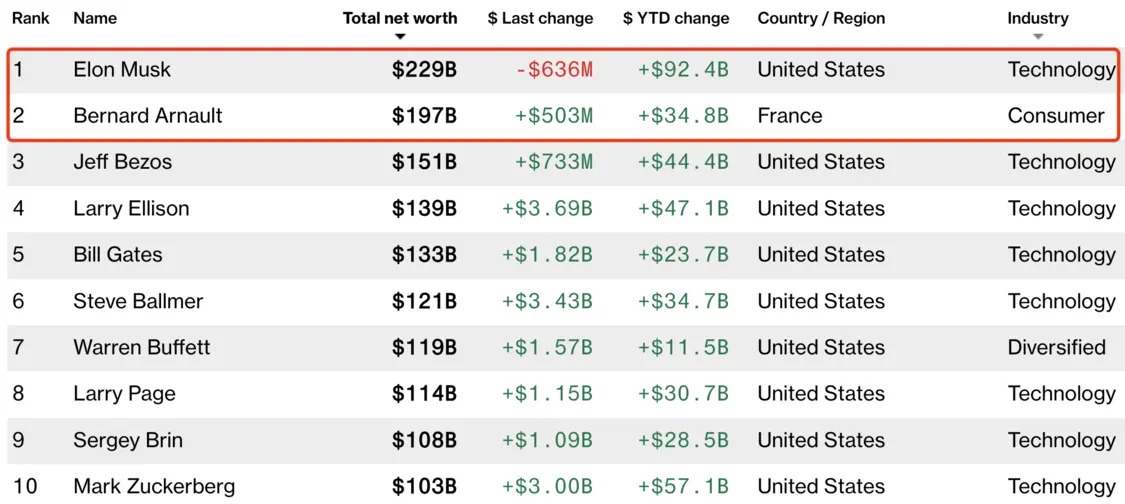This screenshot has width=1125, height=504.
Task: Open Warren Buffett's row
Action: (x=142, y=348)
